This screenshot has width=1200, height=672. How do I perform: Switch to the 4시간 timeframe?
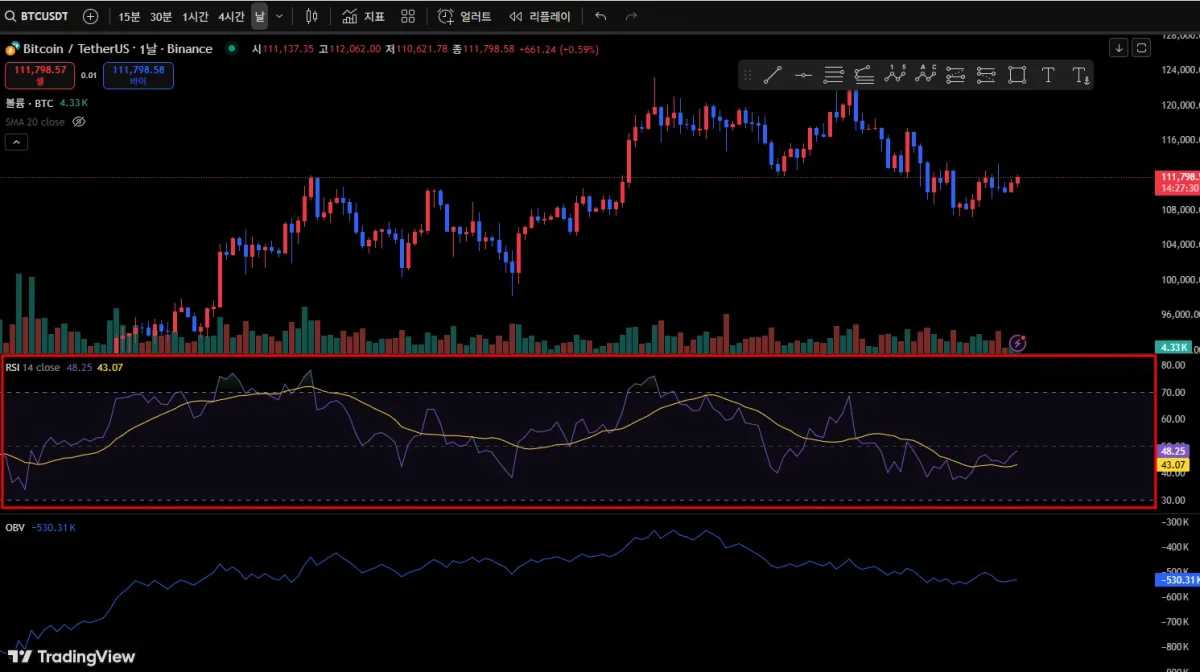click(231, 16)
